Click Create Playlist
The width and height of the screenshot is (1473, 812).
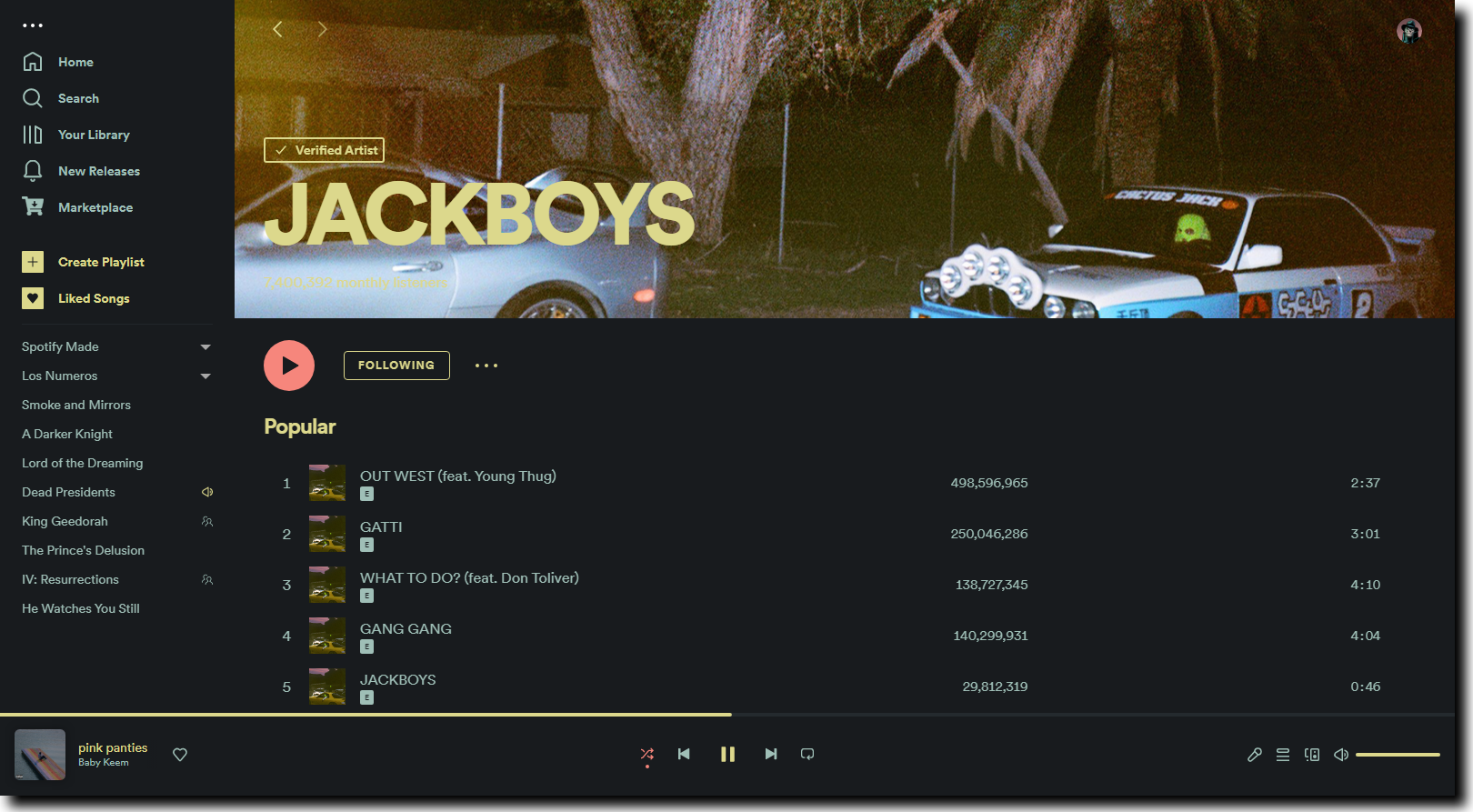[100, 262]
